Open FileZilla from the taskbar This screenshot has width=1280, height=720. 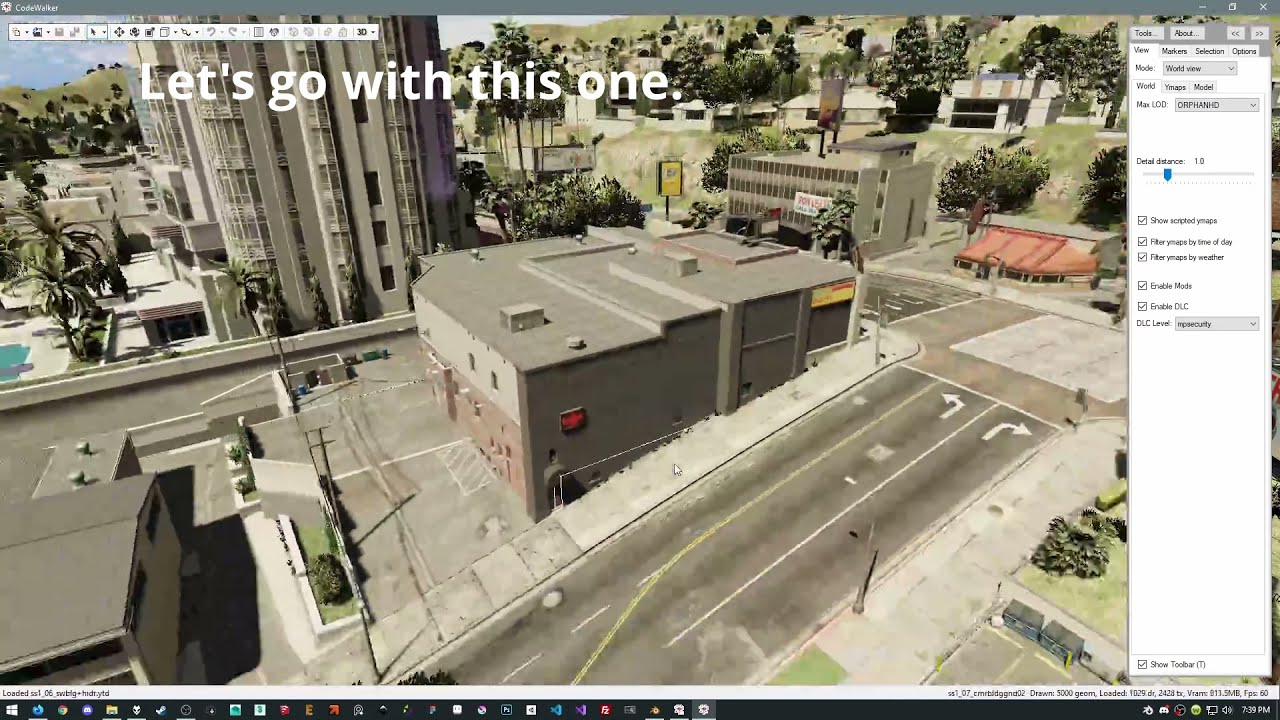pos(605,710)
